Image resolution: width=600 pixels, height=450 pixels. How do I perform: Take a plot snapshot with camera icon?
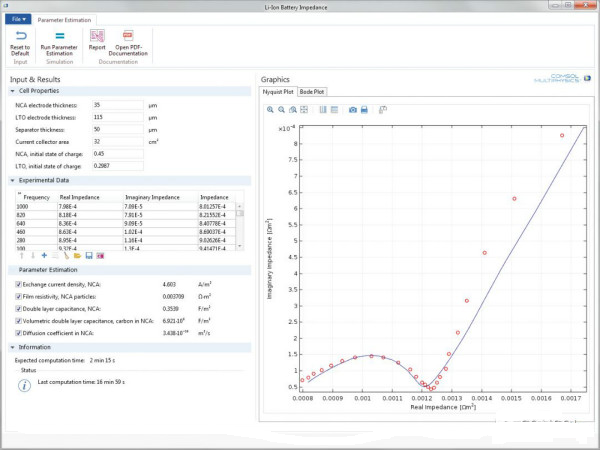pyautogui.click(x=352, y=109)
